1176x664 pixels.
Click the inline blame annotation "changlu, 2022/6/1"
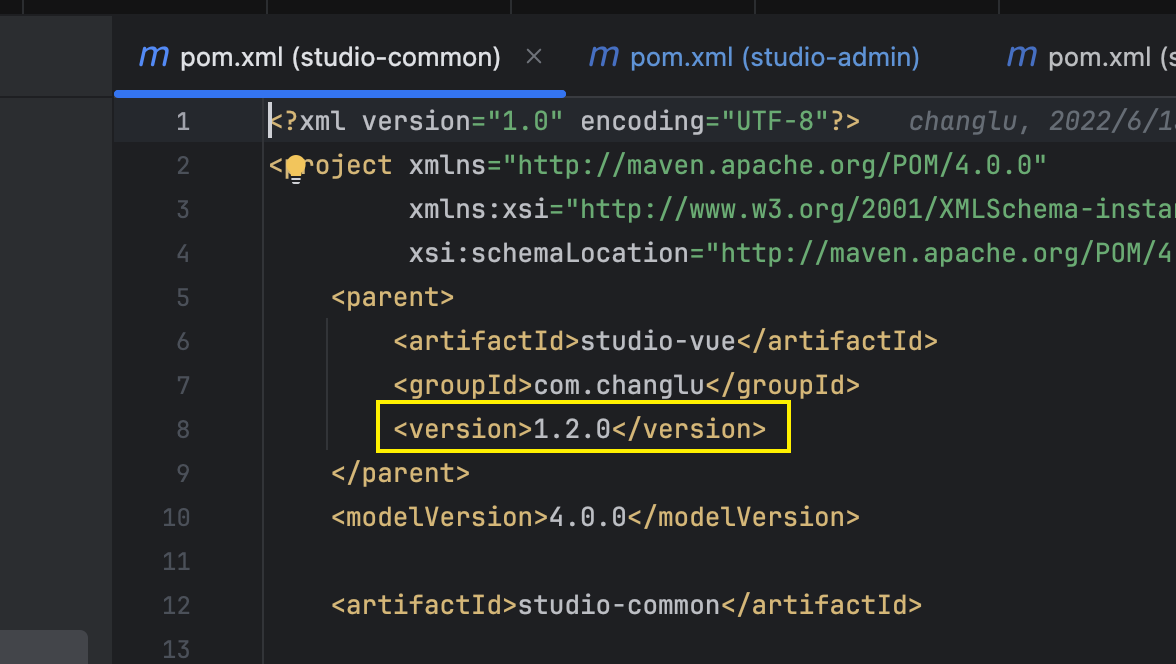[1042, 122]
